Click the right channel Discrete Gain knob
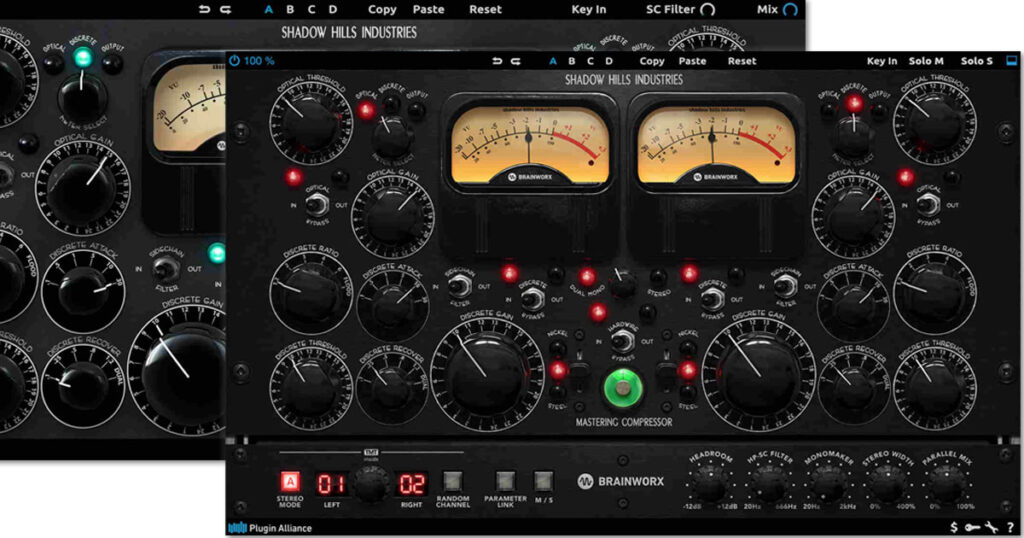Viewport: 1024px width, 538px height. point(758,377)
